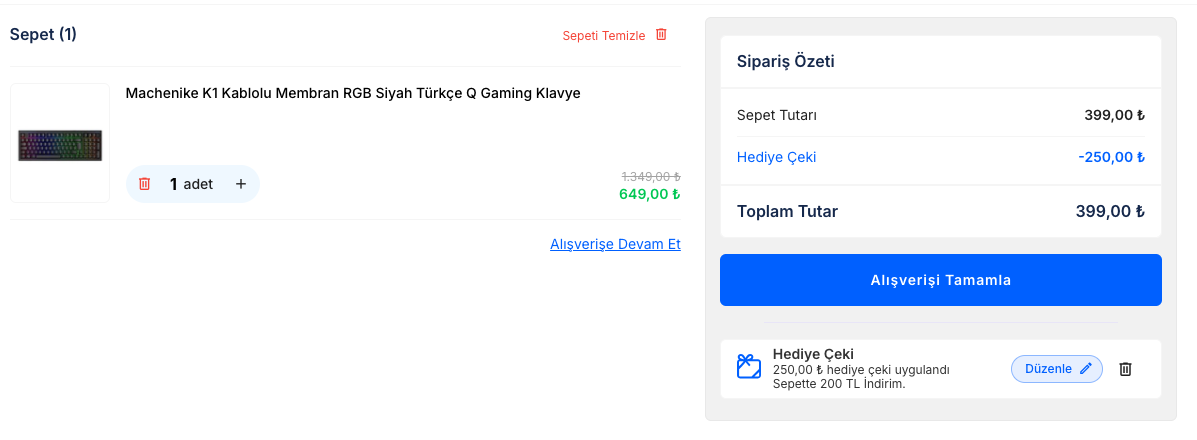
Task: Click the '1 adet' quantity value
Action: (x=191, y=184)
